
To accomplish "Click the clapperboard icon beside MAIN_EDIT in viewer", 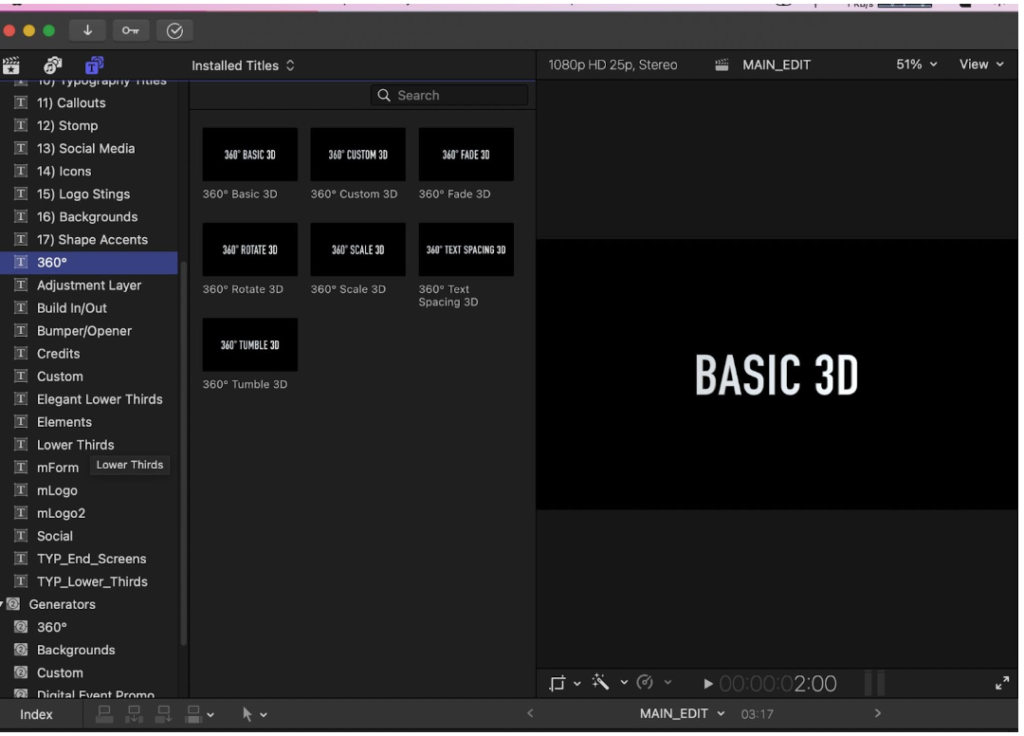I will (722, 65).
